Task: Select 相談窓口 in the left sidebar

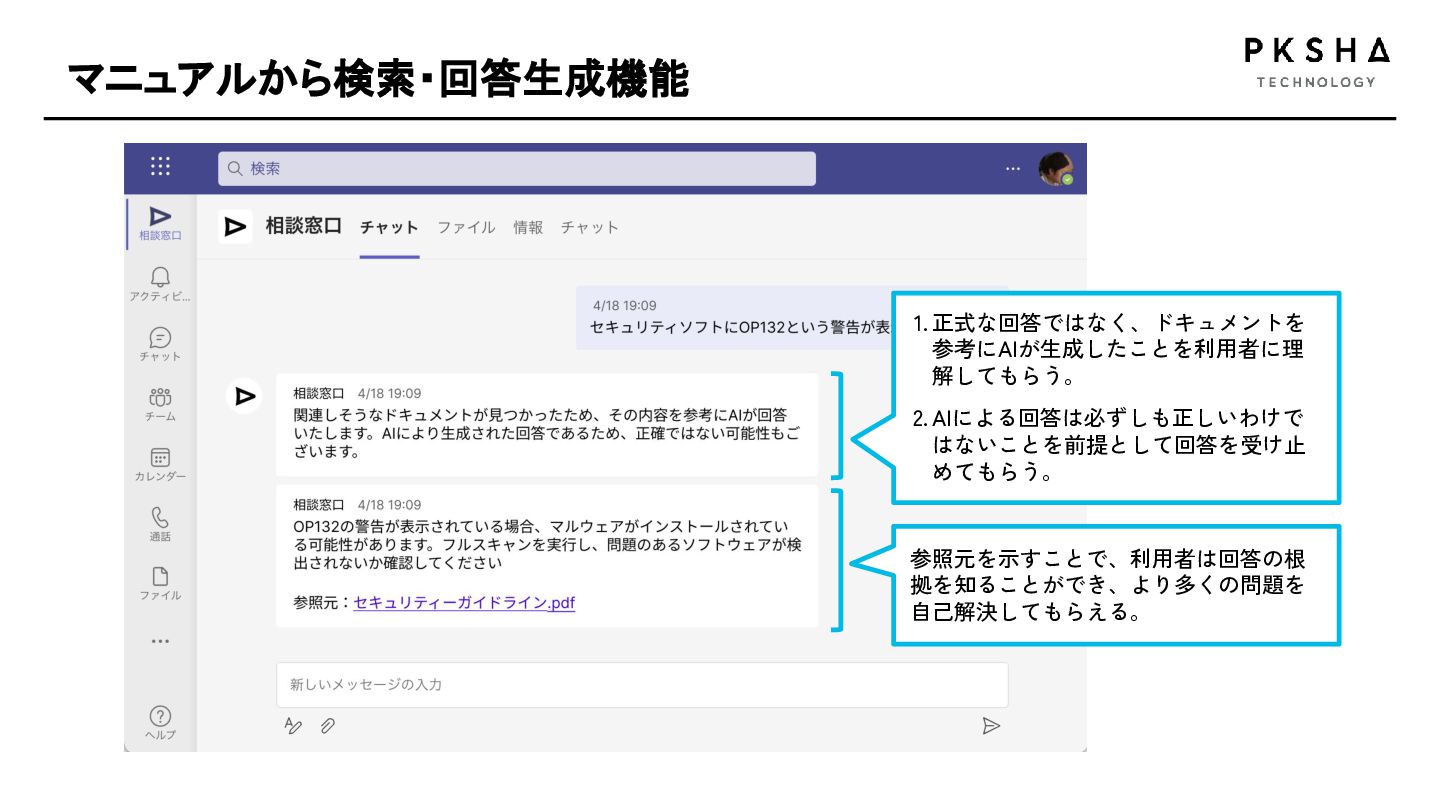Action: click(160, 224)
